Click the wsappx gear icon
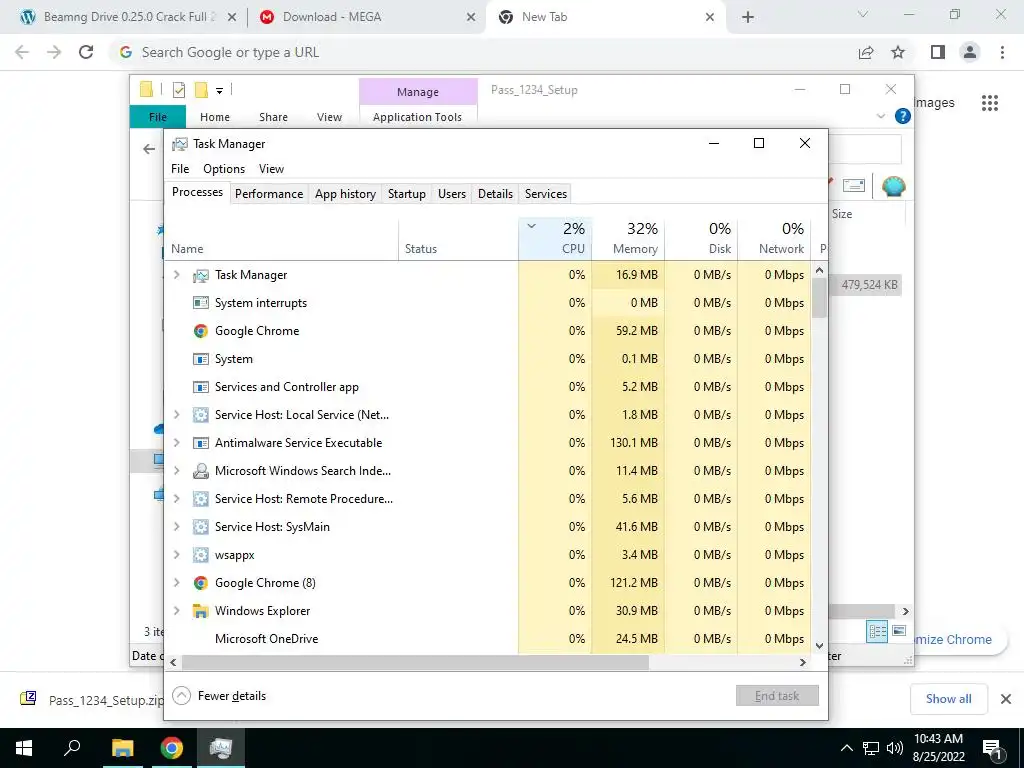Image resolution: width=1024 pixels, height=768 pixels. click(200, 555)
